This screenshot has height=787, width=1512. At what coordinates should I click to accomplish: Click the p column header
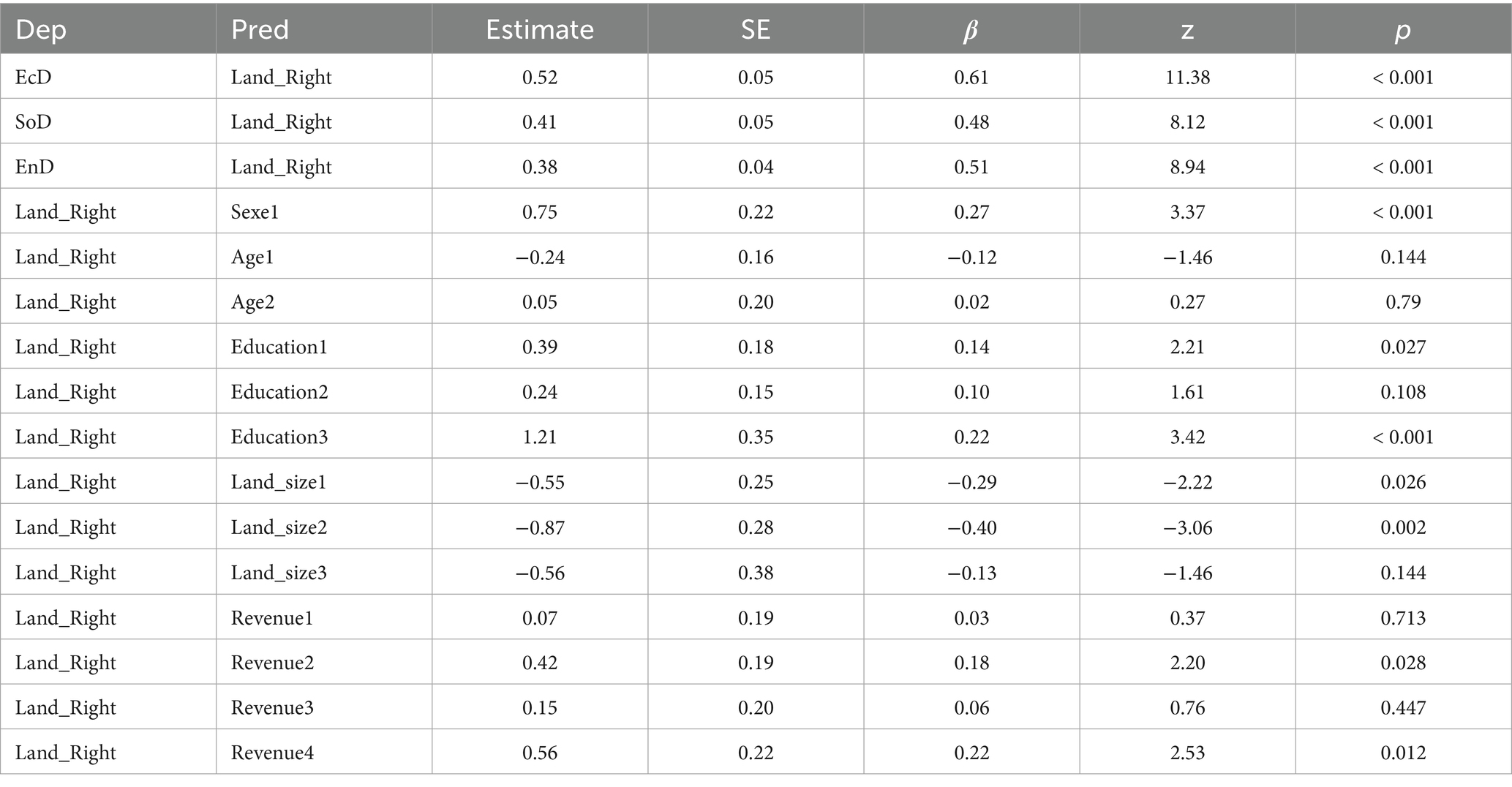1402,31
